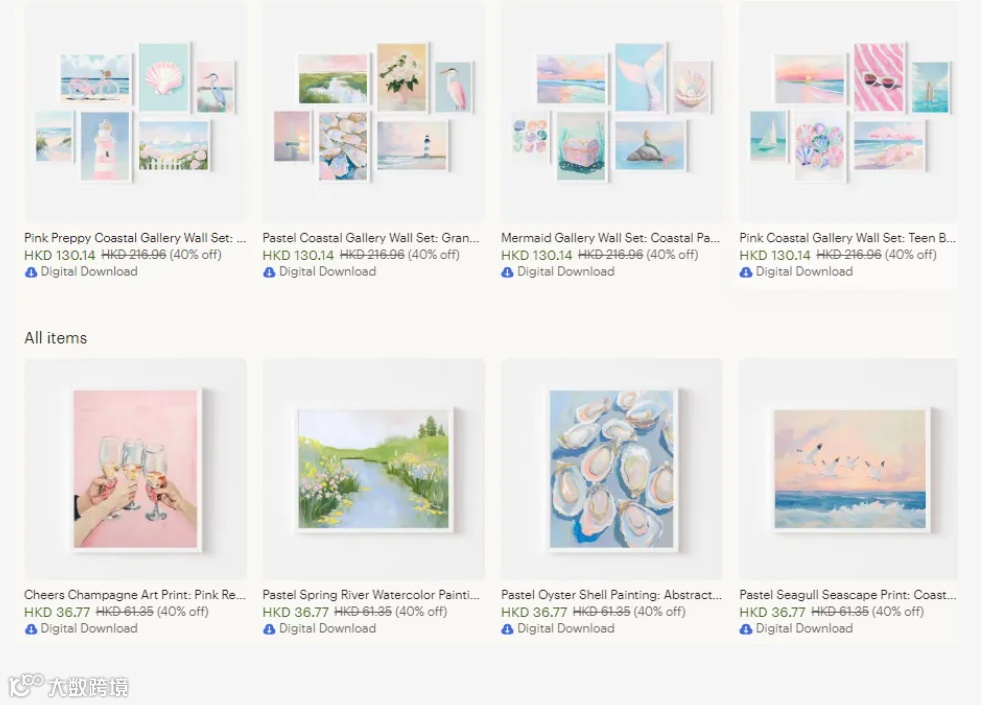Screen dimensions: 981x705
Task: Click download icon under Cheers Champagne Art Print
Action: (31, 629)
